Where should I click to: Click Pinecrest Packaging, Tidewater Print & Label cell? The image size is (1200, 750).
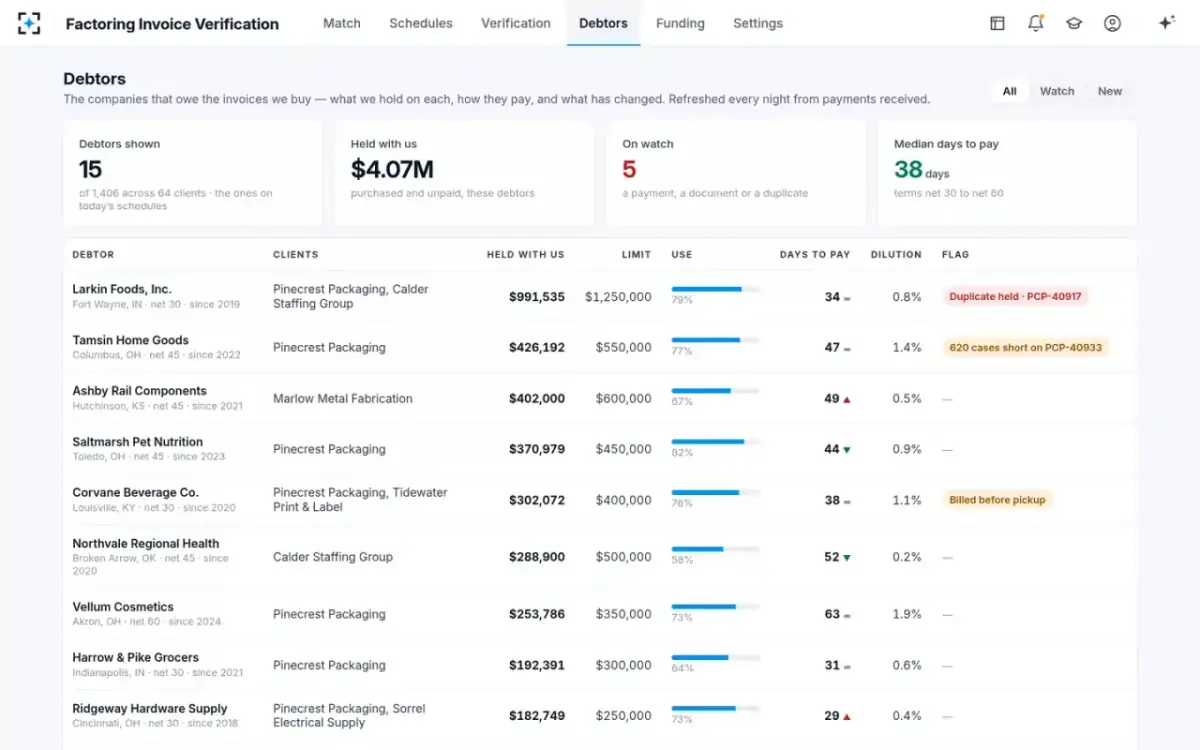[360, 500]
